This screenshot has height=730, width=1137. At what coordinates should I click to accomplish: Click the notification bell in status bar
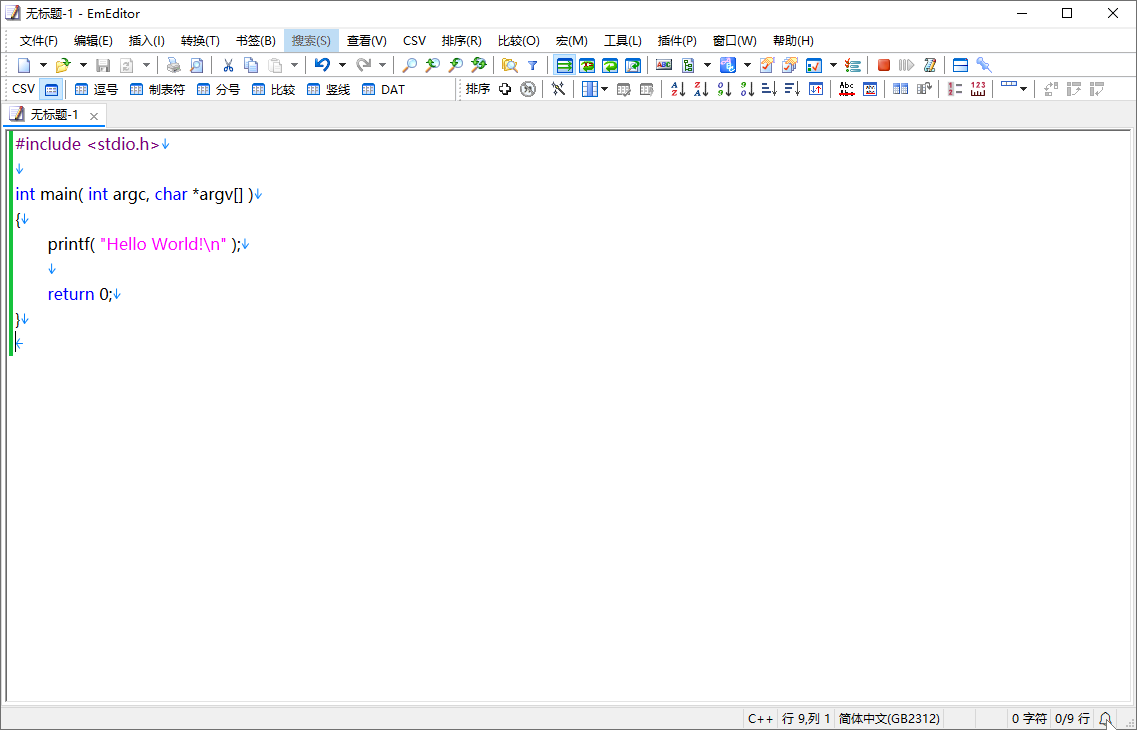(1105, 718)
